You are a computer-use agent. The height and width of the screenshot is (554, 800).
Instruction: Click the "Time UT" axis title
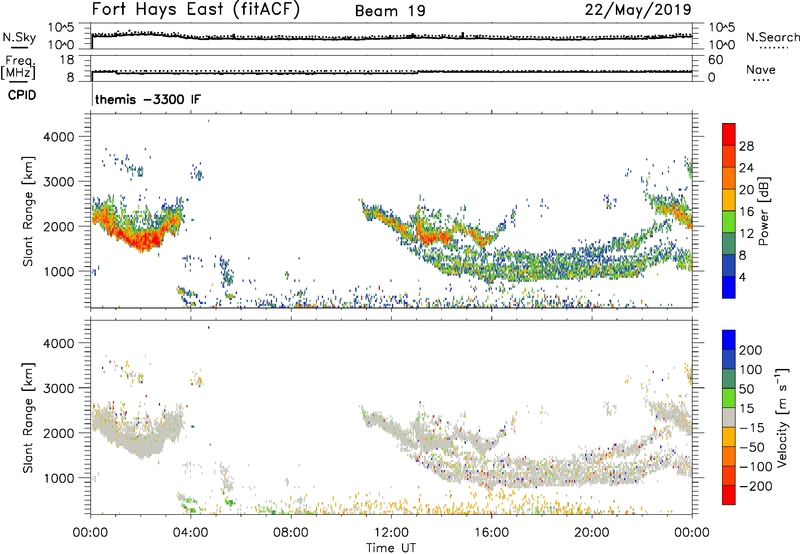[391, 548]
